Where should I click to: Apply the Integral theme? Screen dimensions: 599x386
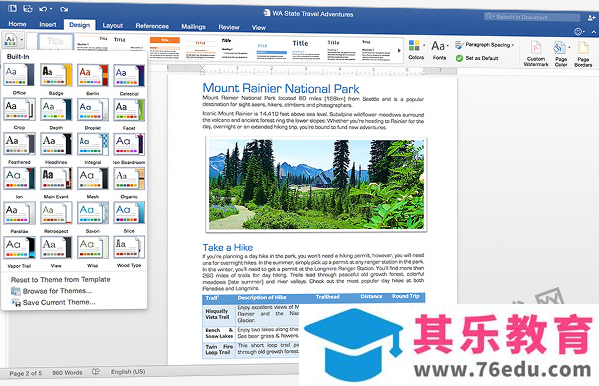(x=92, y=144)
